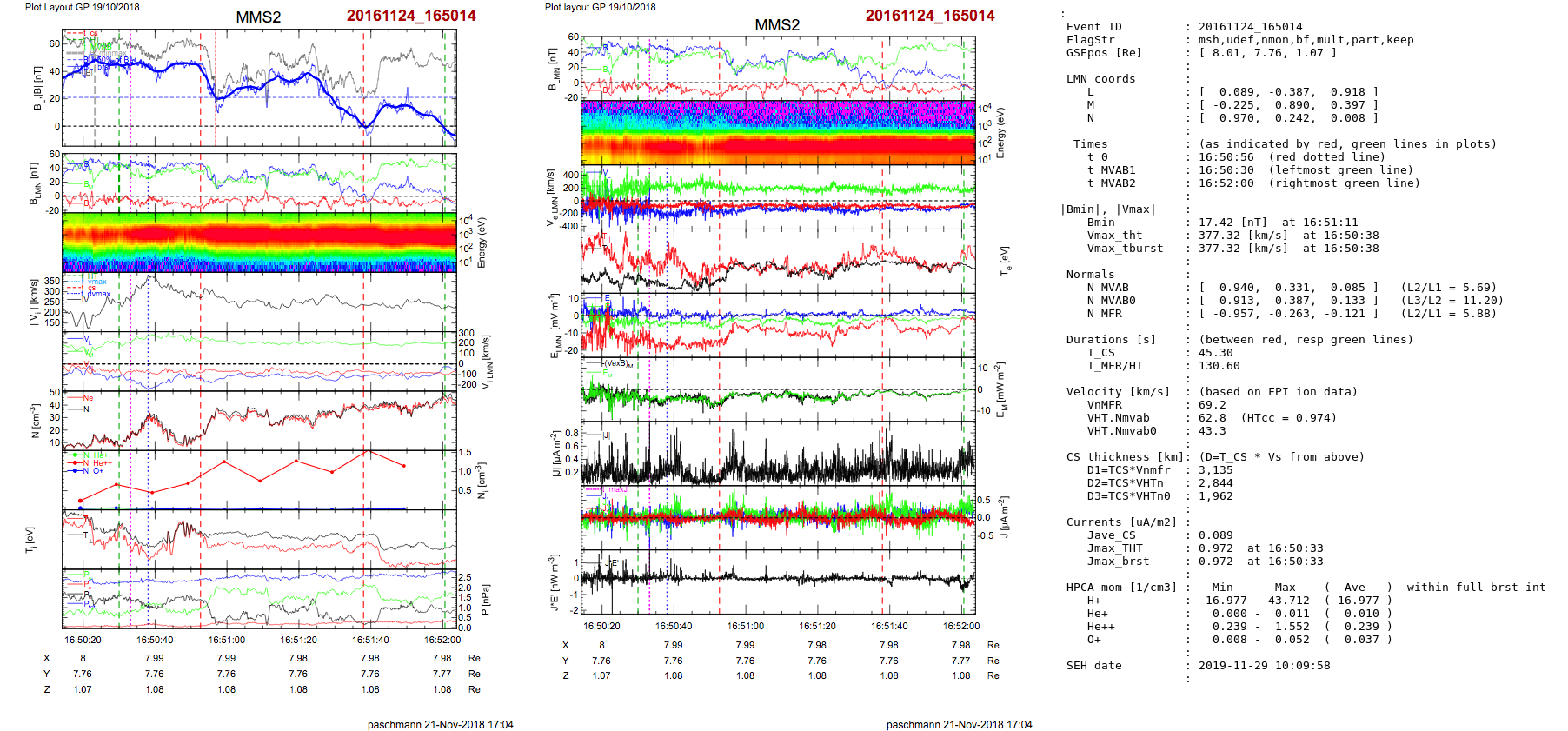Select the ion energy spectrogram in left plot
Screen dimensions: 1568x731
259,242
